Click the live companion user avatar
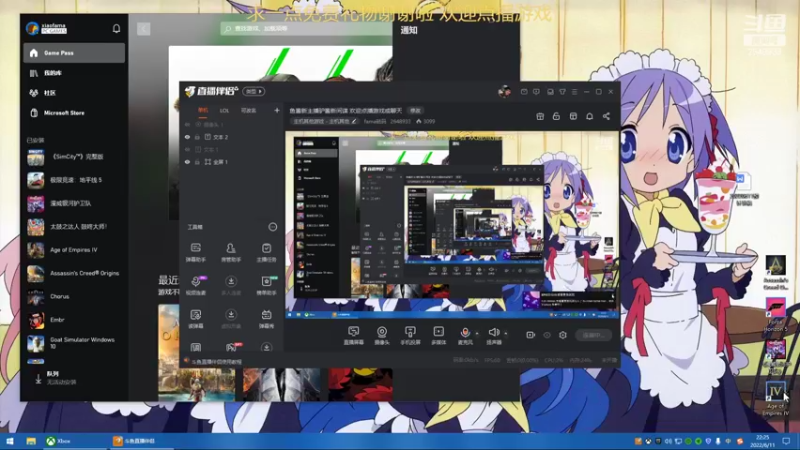 [x=505, y=92]
